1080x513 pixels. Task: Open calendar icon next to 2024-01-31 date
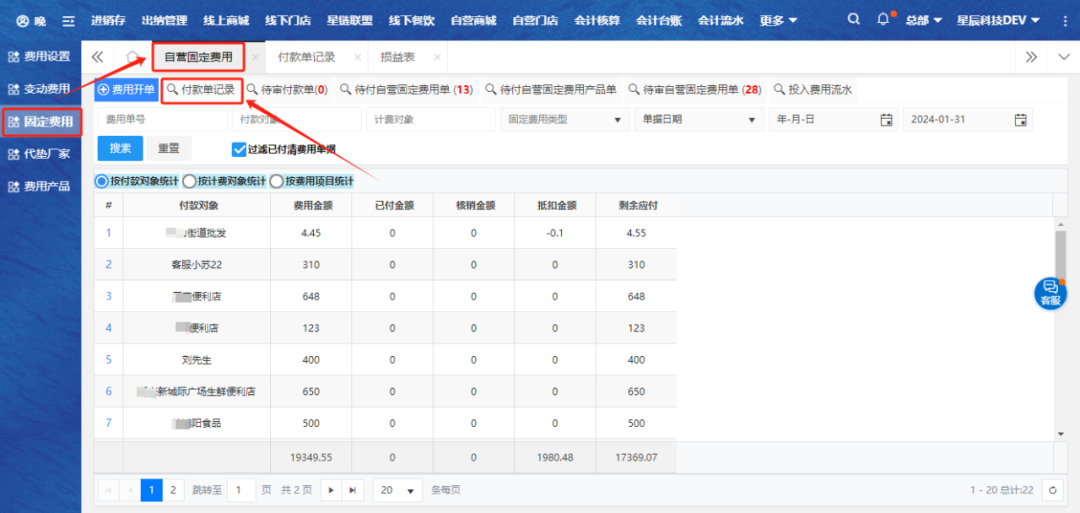click(x=1020, y=120)
